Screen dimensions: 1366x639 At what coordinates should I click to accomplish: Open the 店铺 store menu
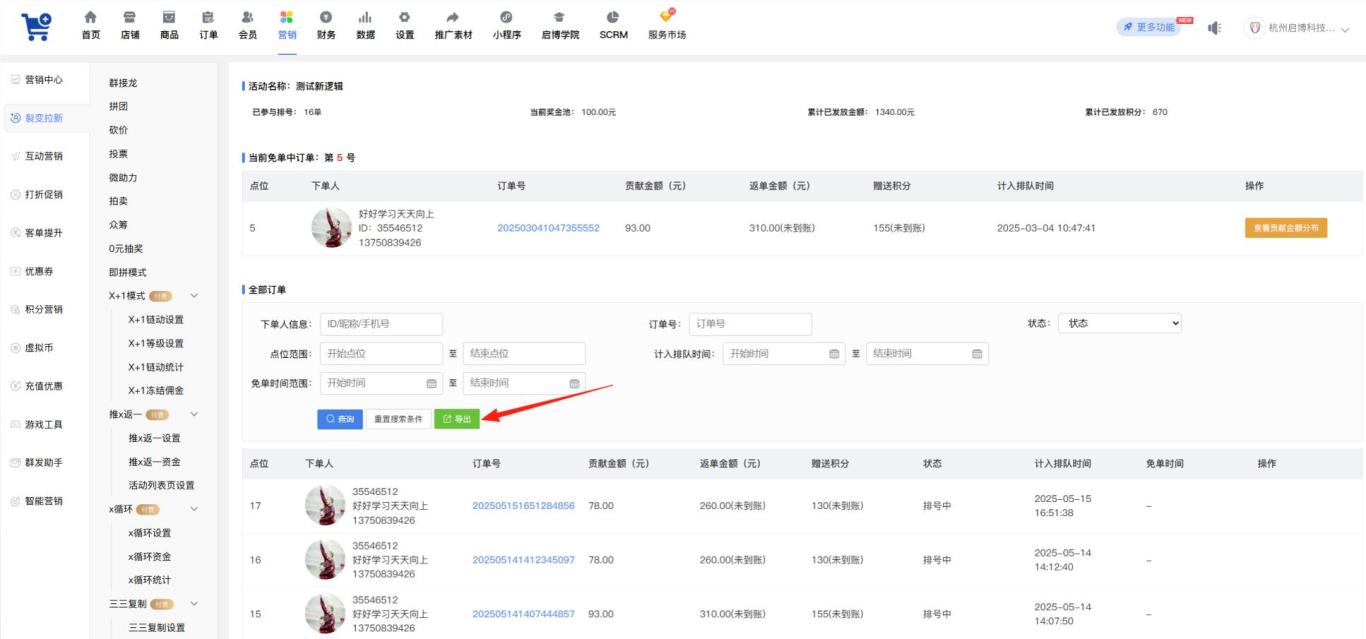[x=130, y=26]
